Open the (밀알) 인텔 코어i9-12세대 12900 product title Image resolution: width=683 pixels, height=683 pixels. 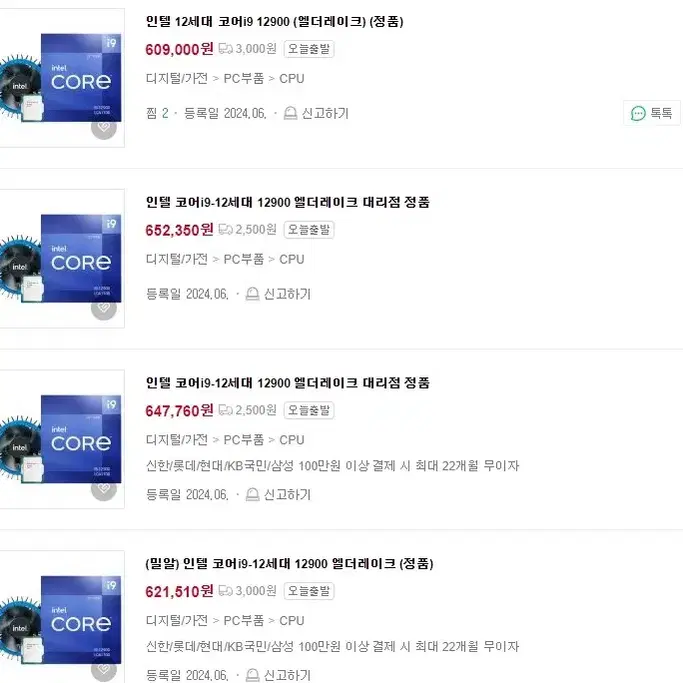click(289, 564)
